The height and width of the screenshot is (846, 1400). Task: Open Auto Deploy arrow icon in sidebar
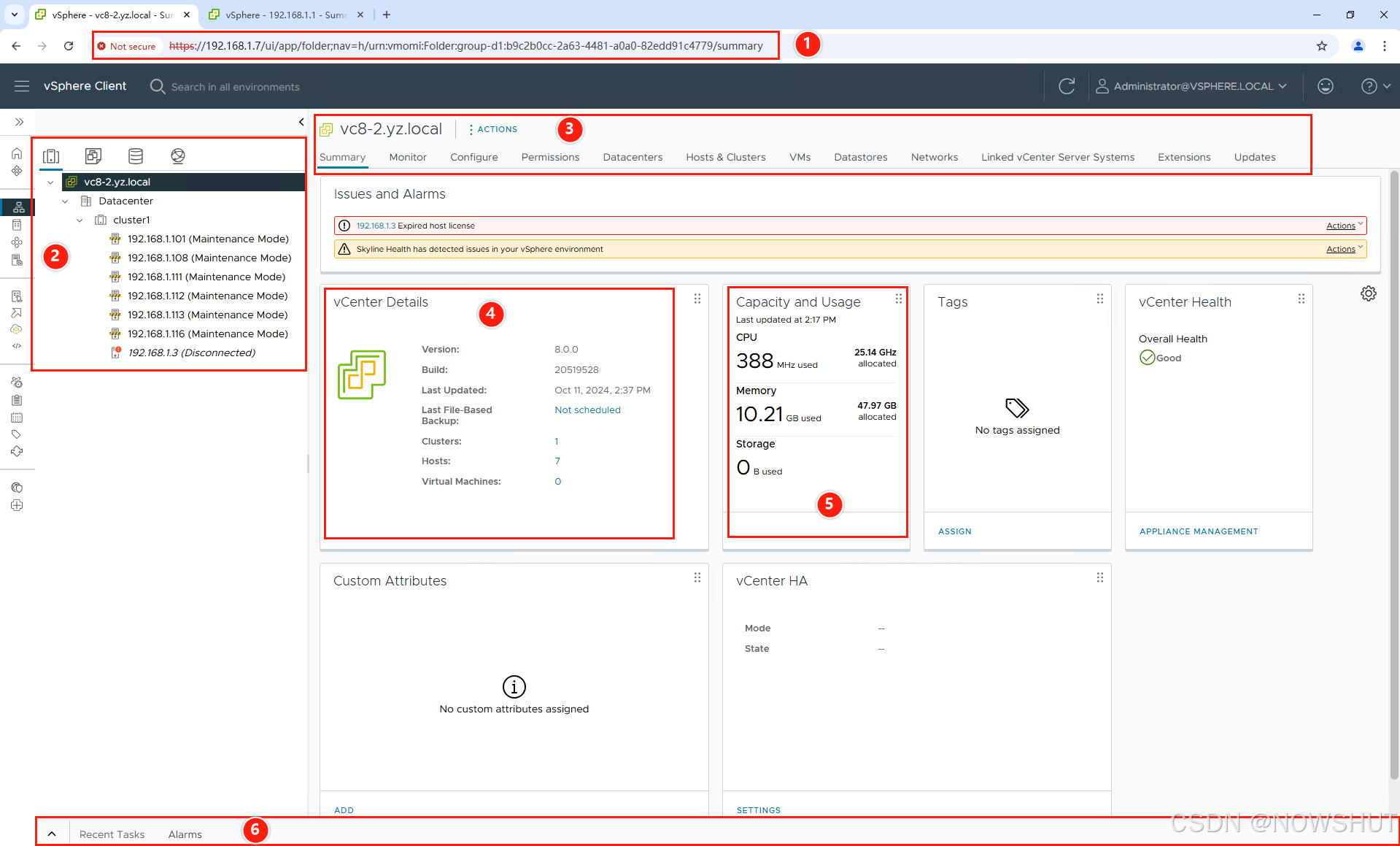tap(17, 312)
